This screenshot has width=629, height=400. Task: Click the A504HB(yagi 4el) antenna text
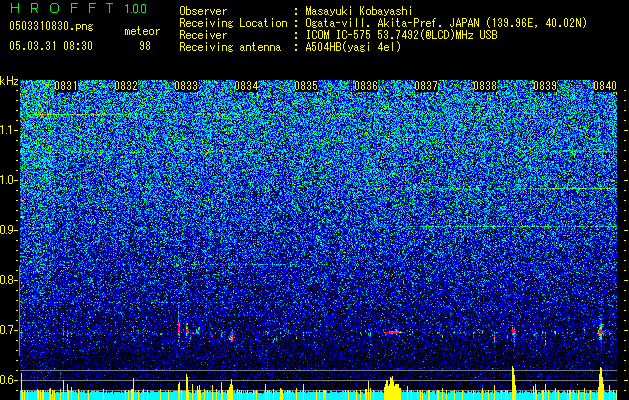coord(353,47)
